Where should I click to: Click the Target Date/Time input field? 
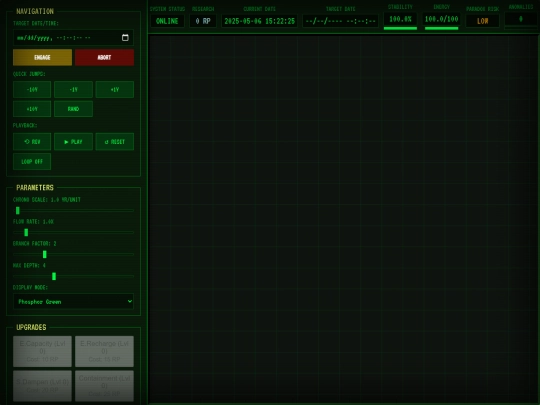click(73, 38)
